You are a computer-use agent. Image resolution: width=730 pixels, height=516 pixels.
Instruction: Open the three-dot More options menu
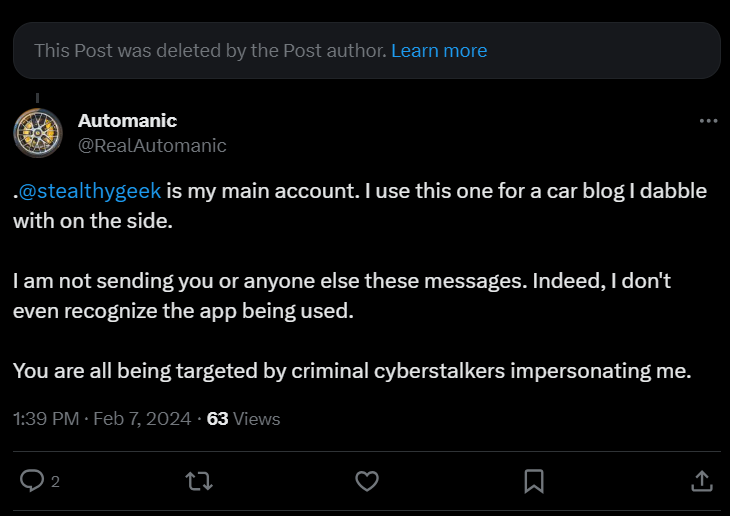pyautogui.click(x=708, y=121)
